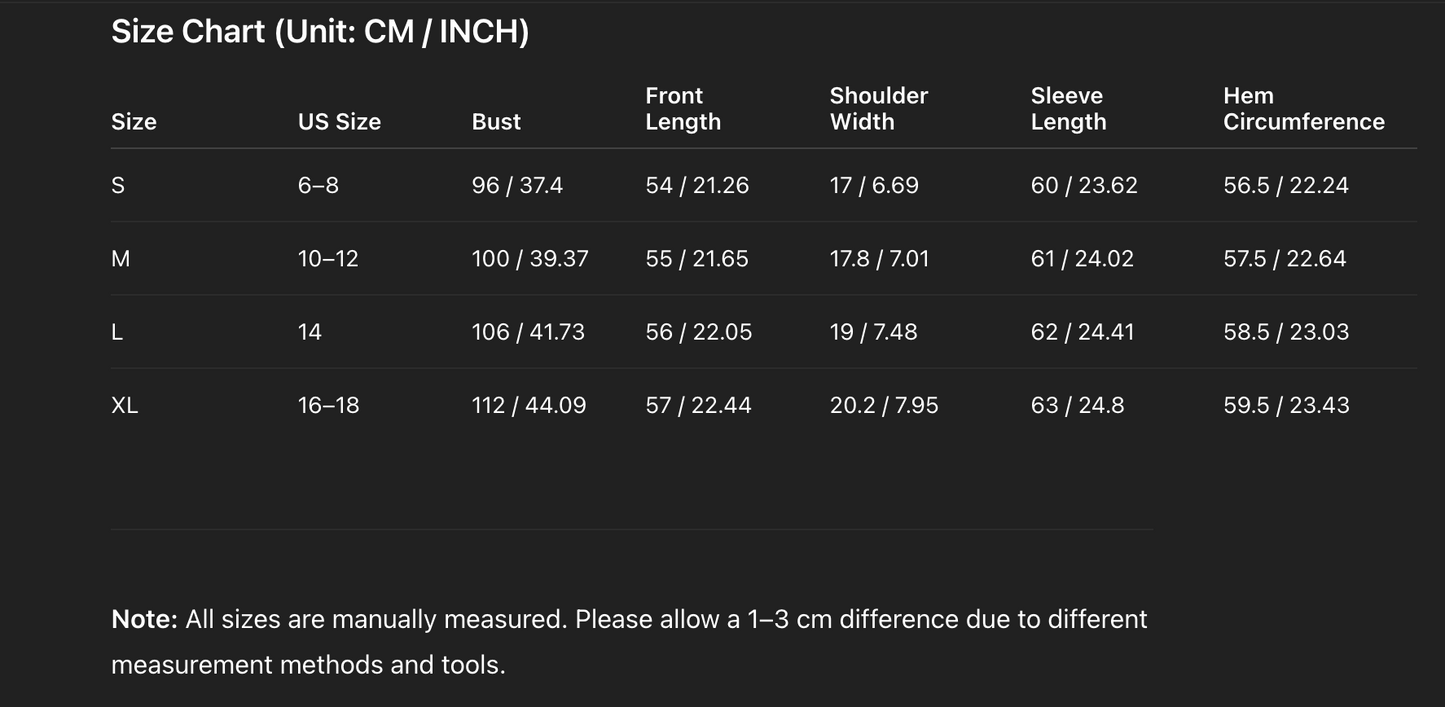The width and height of the screenshot is (1445, 707).
Task: Click the XL size row label
Action: pos(124,405)
